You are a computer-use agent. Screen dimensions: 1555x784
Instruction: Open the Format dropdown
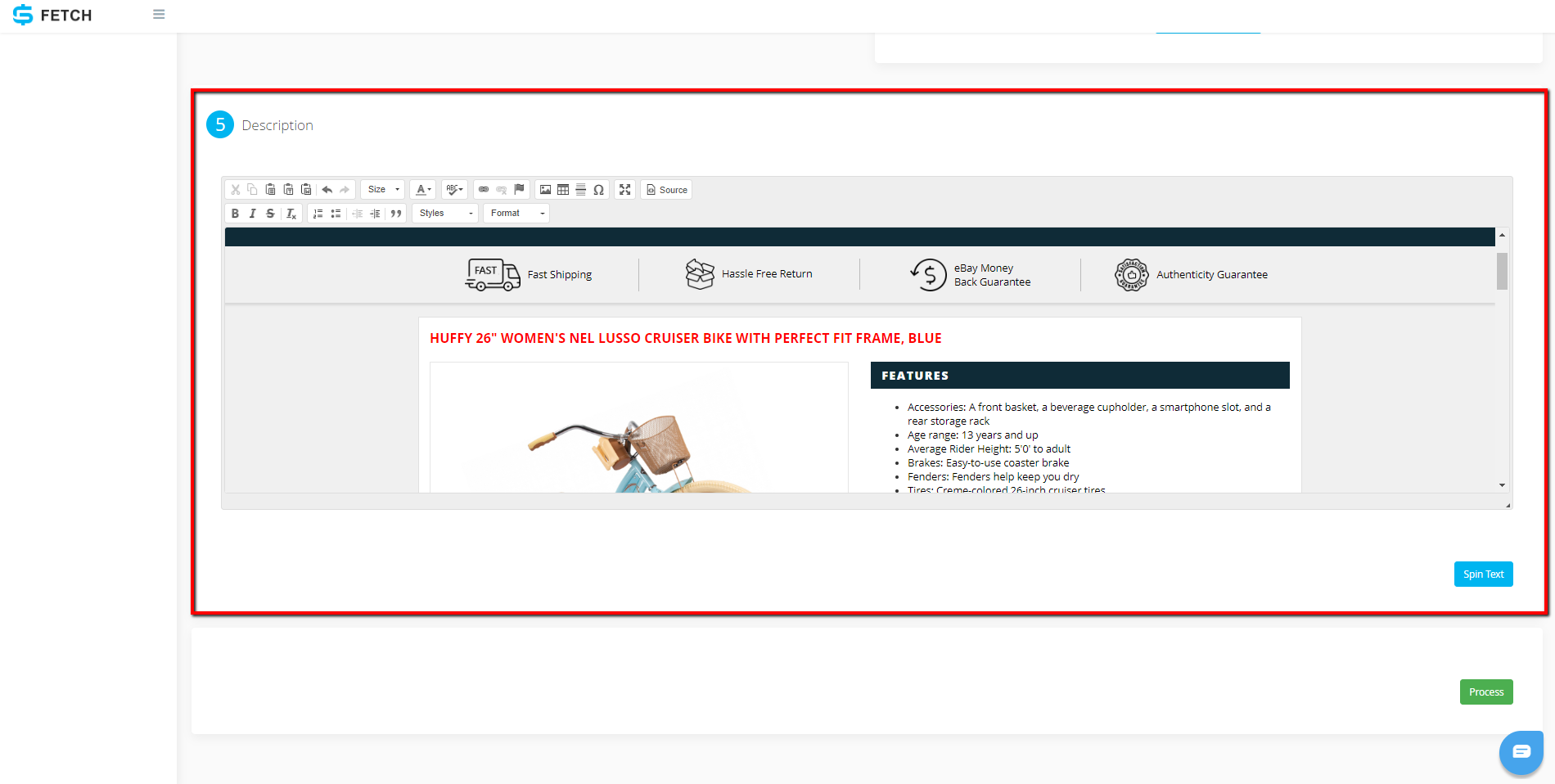coord(516,214)
